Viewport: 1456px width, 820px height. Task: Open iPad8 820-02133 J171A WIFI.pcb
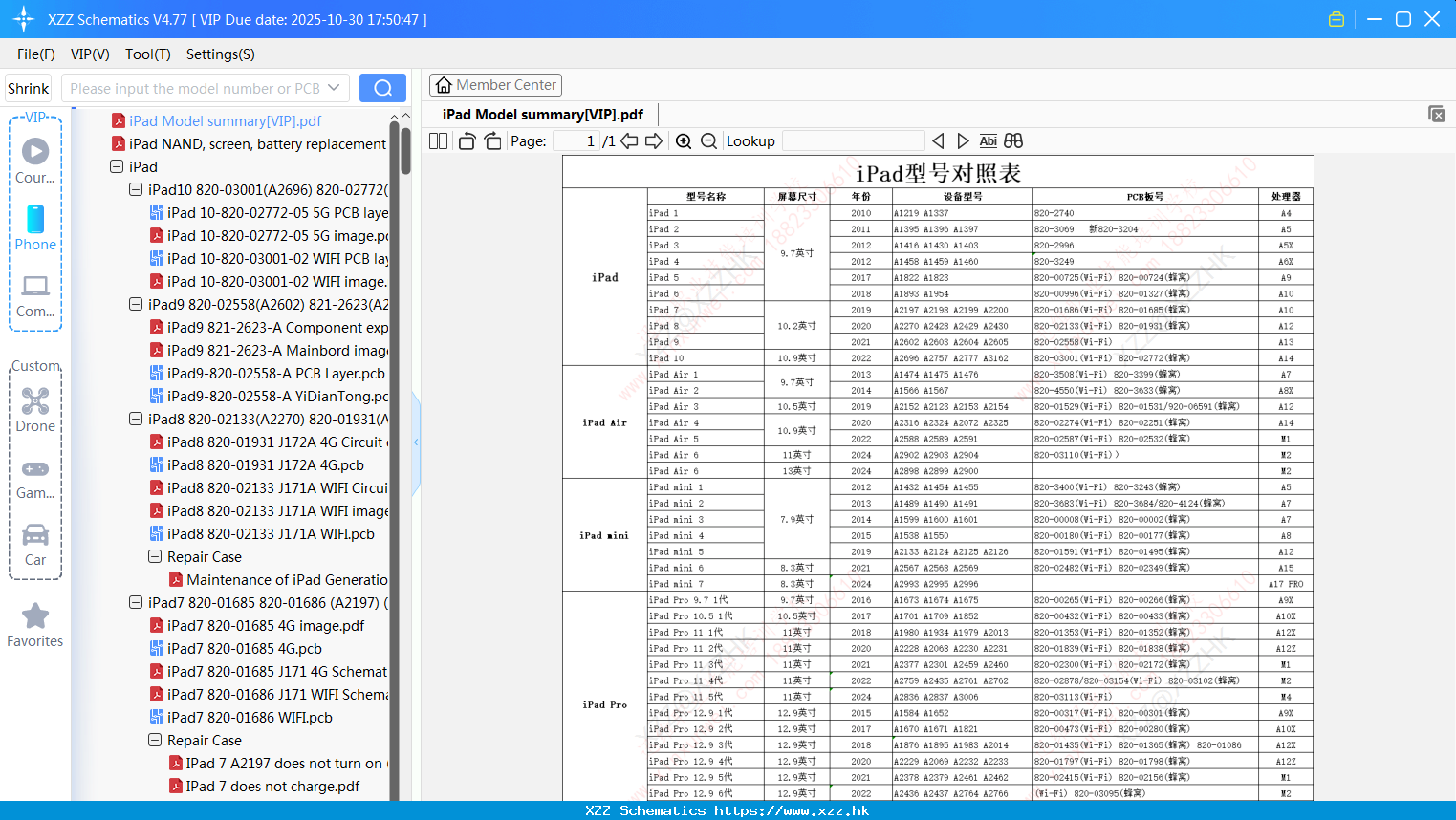pos(271,533)
